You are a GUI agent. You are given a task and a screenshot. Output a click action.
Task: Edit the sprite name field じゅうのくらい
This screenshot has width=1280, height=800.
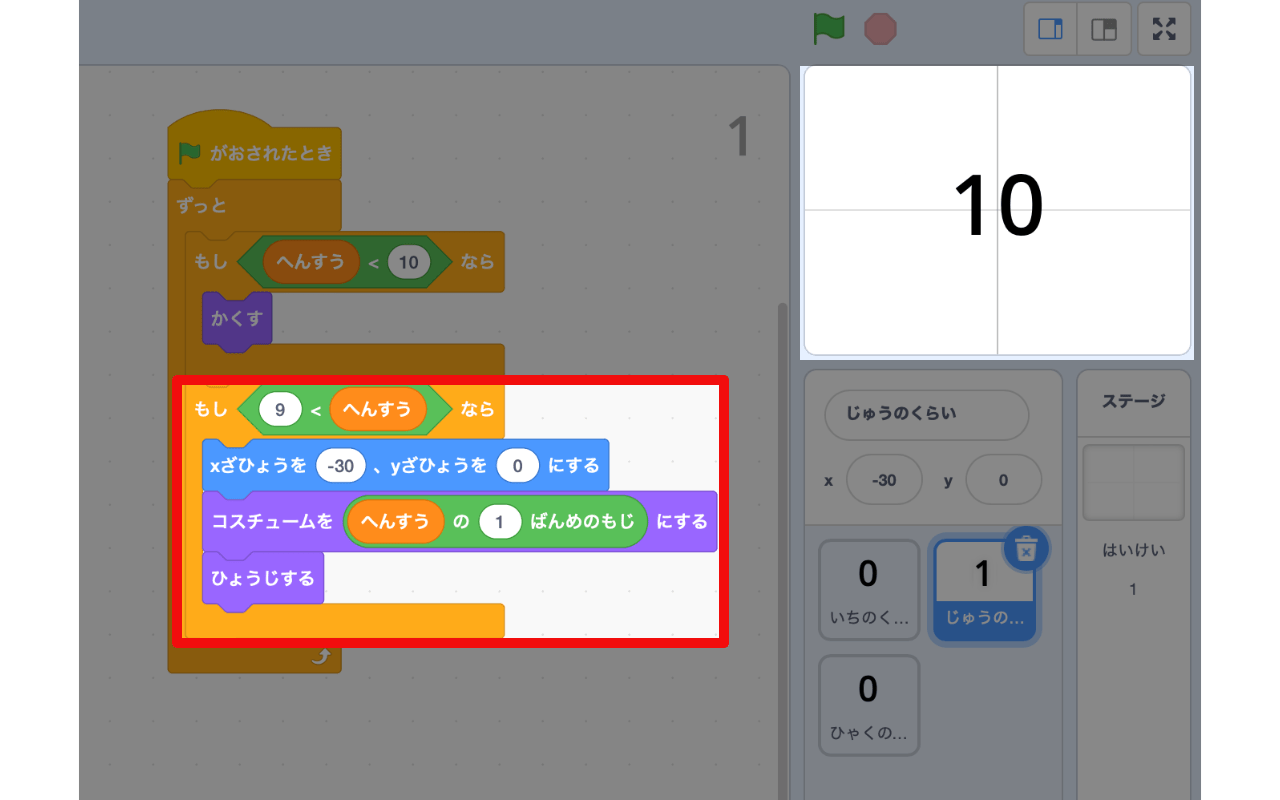click(926, 415)
